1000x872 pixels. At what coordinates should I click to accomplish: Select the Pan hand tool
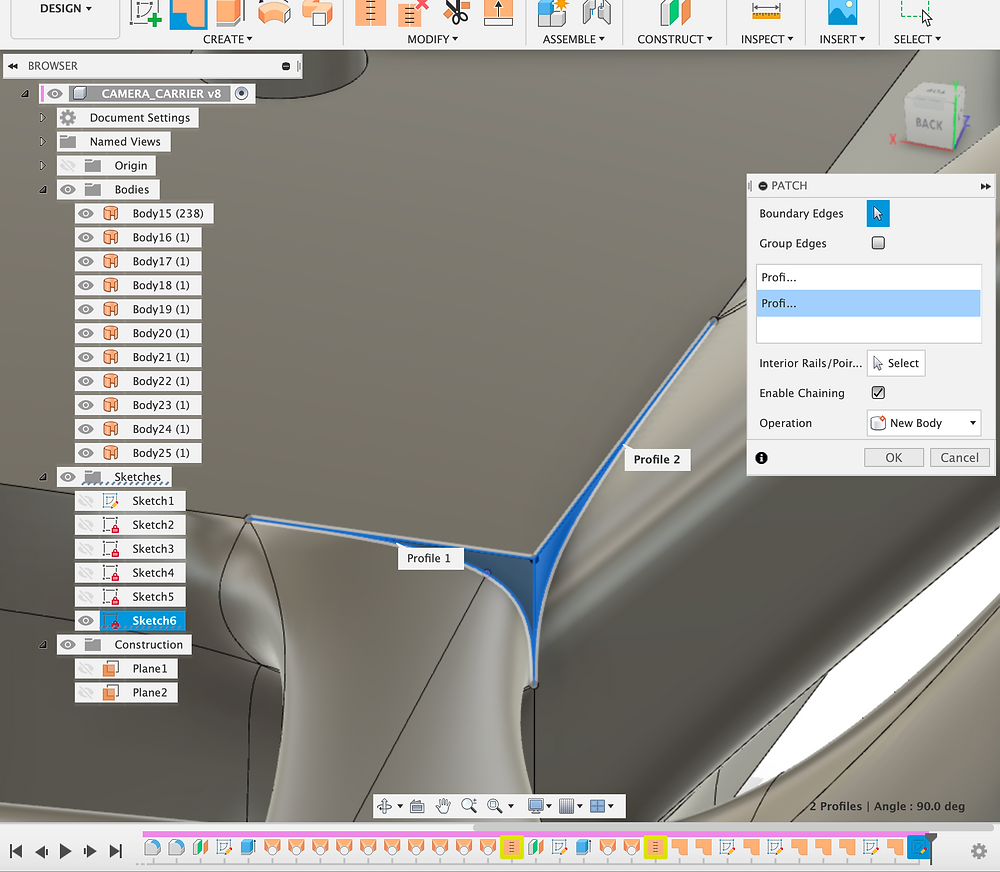pos(443,806)
